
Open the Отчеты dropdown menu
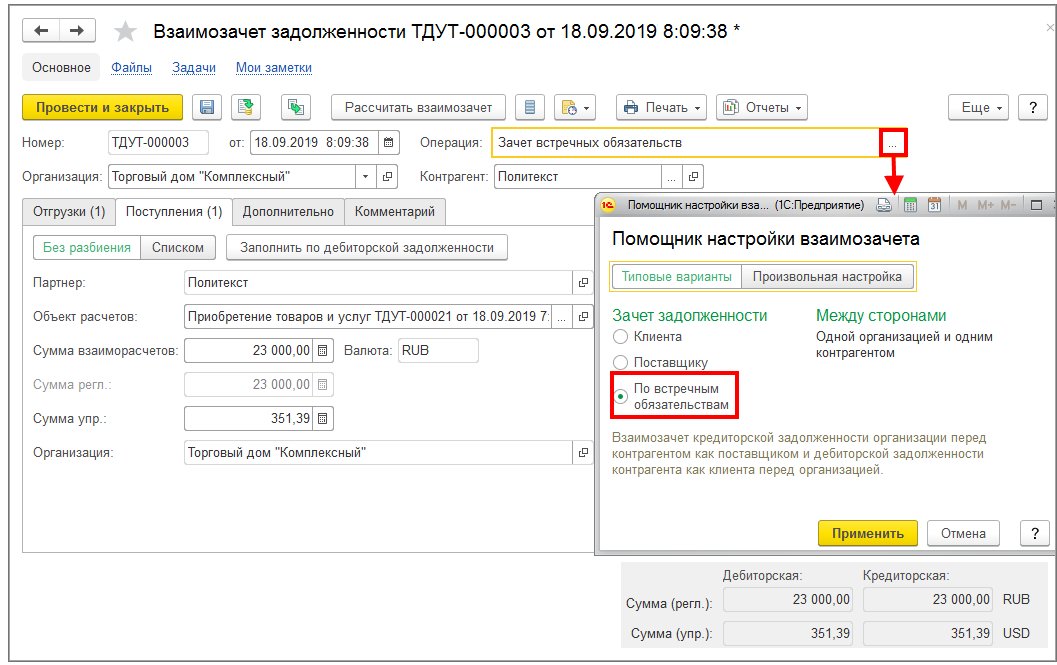tap(762, 108)
